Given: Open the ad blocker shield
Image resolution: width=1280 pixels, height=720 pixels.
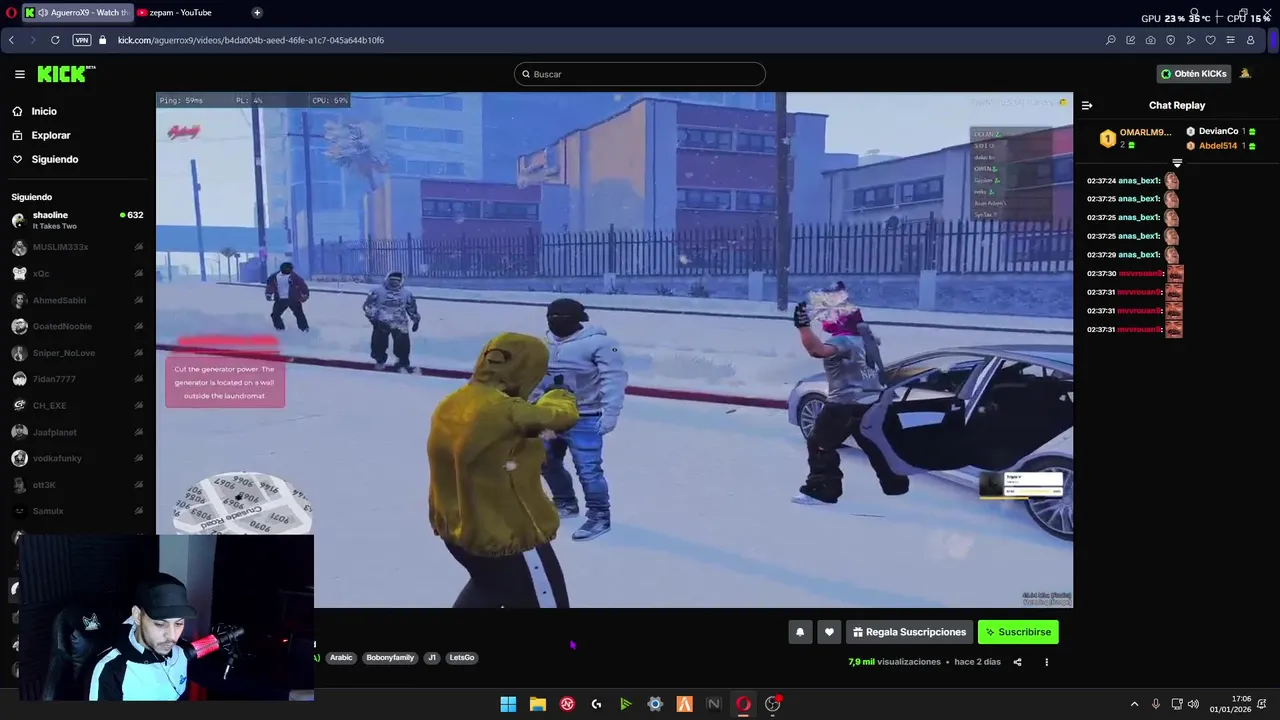Looking at the screenshot, I should (x=1170, y=40).
